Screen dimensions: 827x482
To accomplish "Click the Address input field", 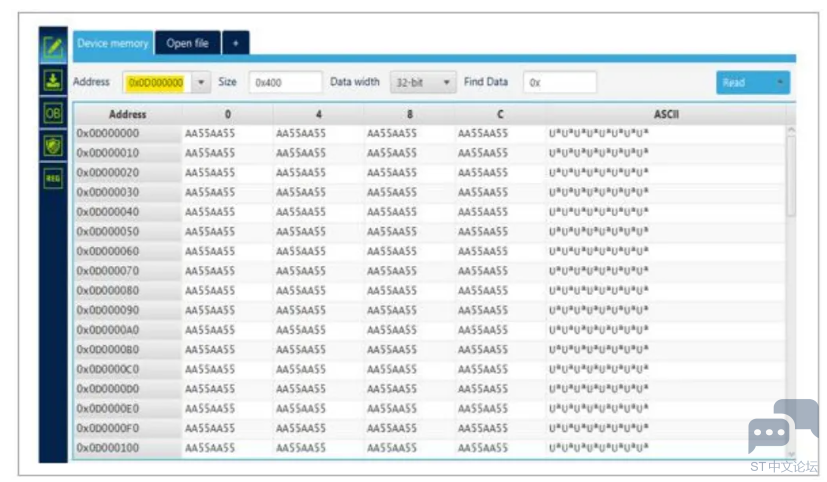I will (x=155, y=83).
